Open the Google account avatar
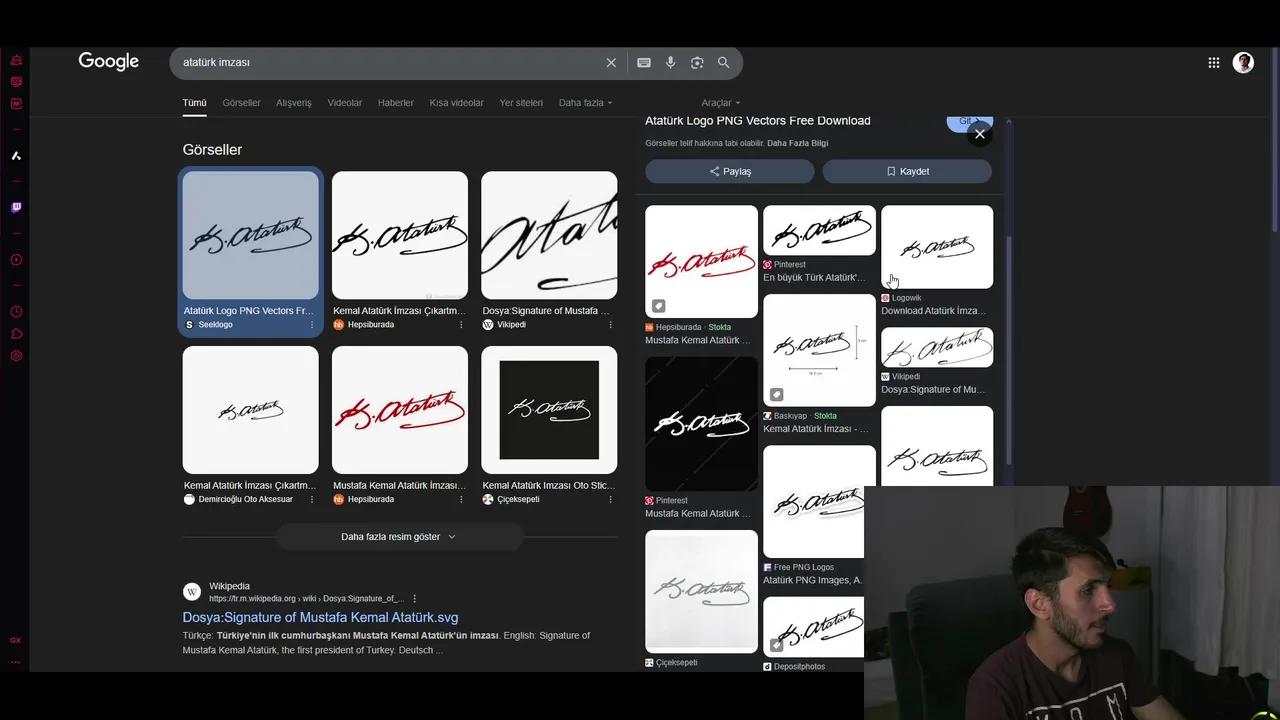The image size is (1280, 720). click(1243, 63)
